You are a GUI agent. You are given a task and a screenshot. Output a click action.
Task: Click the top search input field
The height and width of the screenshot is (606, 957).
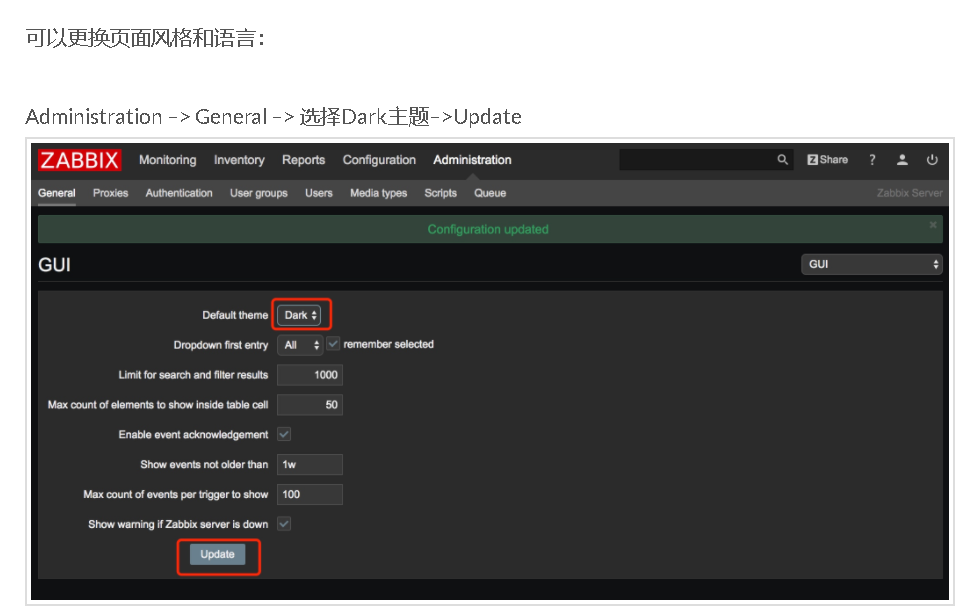point(706,160)
